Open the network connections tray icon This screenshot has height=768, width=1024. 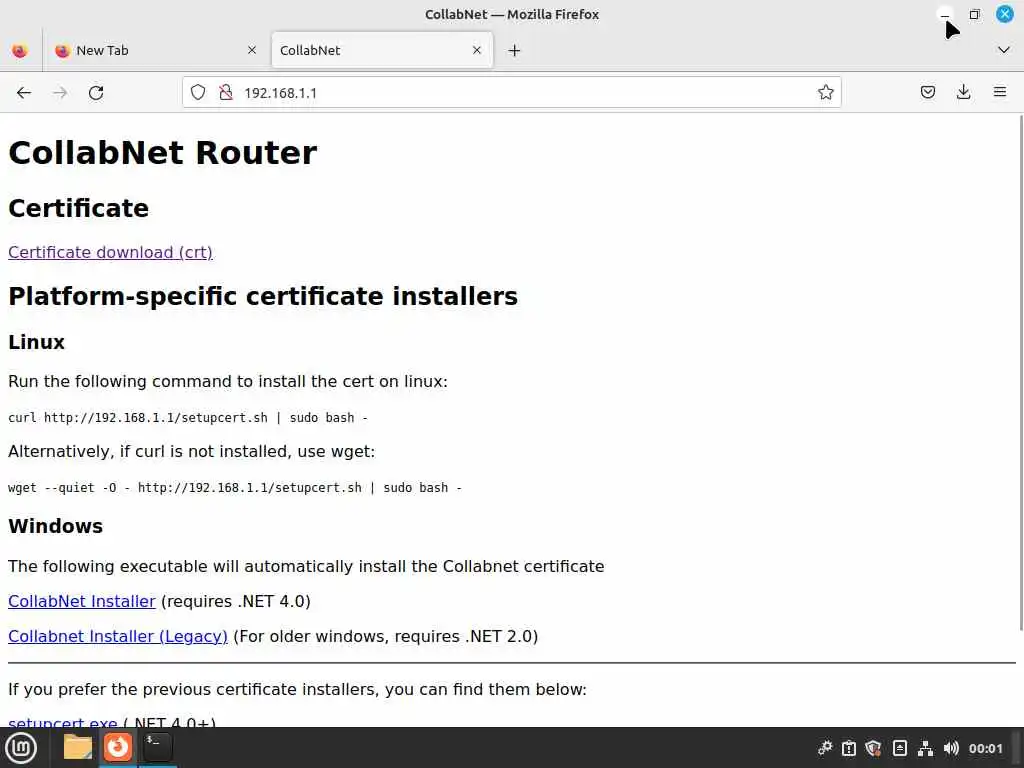pyautogui.click(x=925, y=748)
